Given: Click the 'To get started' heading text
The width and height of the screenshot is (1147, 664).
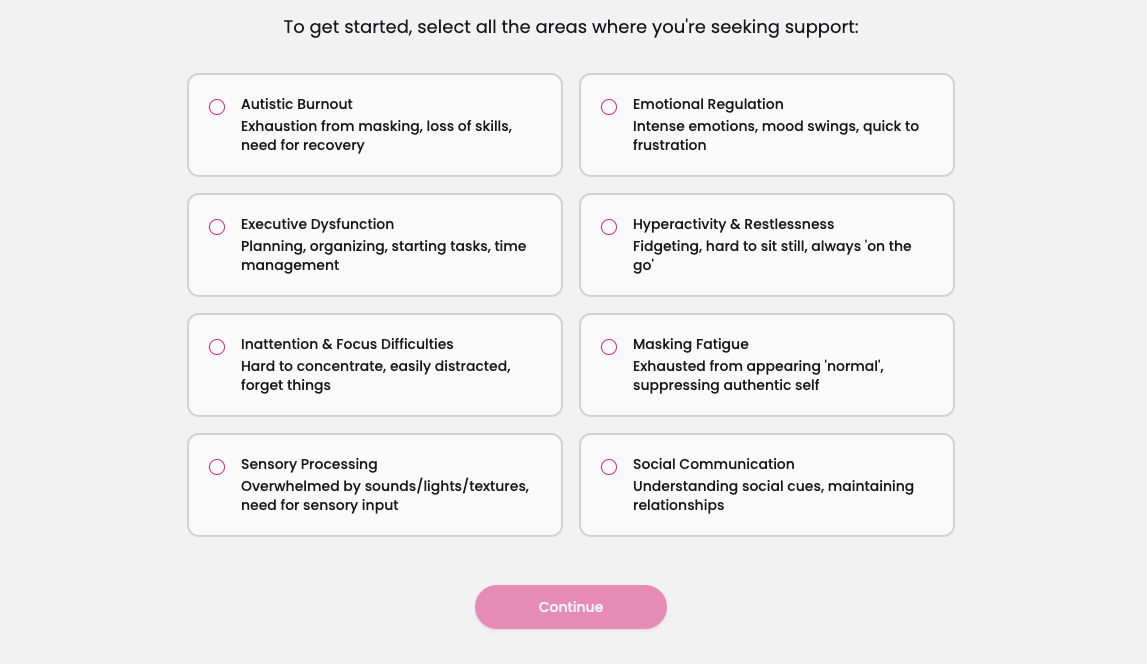Looking at the screenshot, I should (571, 27).
